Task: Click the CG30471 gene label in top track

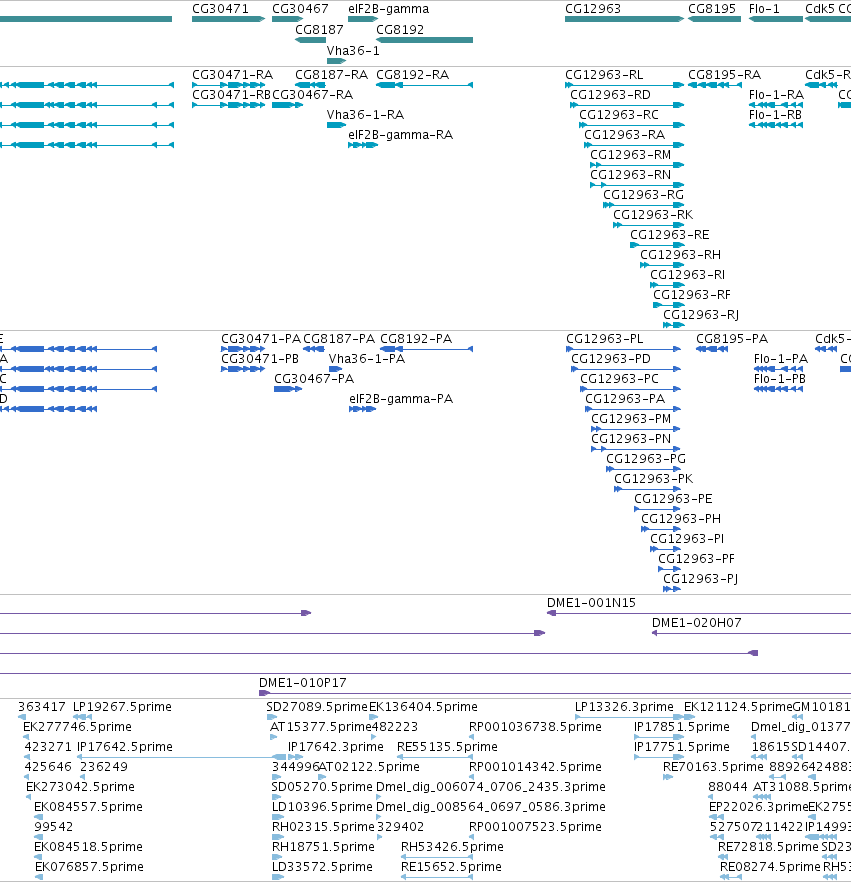Action: coord(220,9)
